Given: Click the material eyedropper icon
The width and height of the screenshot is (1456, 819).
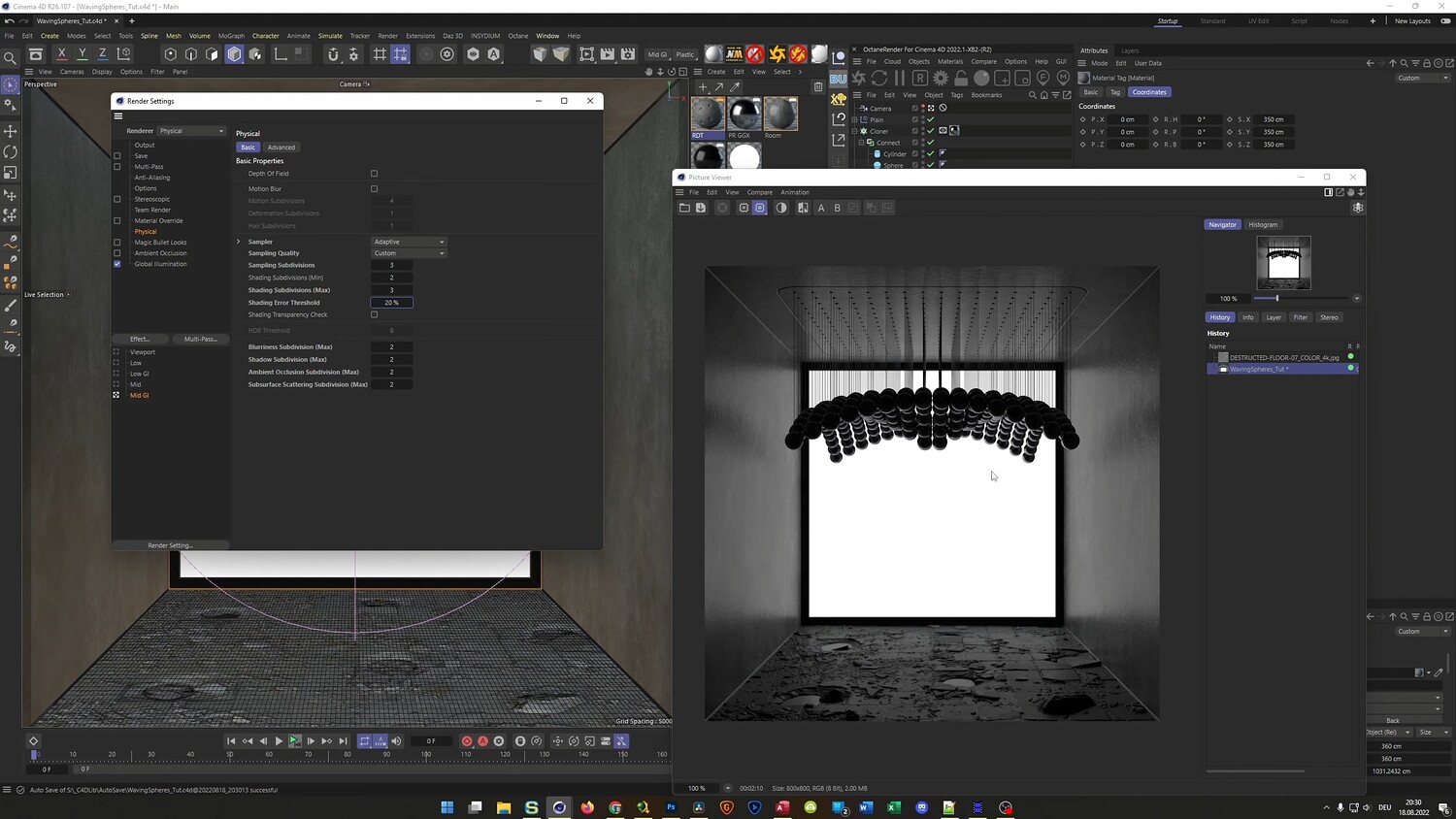Looking at the screenshot, I should pyautogui.click(x=735, y=86).
